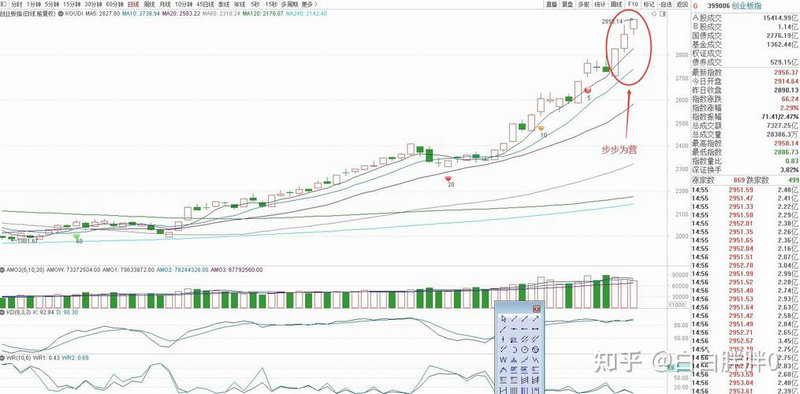800x394 pixels.
Task: Select the arc drawing tool in palette
Action: [514, 350]
